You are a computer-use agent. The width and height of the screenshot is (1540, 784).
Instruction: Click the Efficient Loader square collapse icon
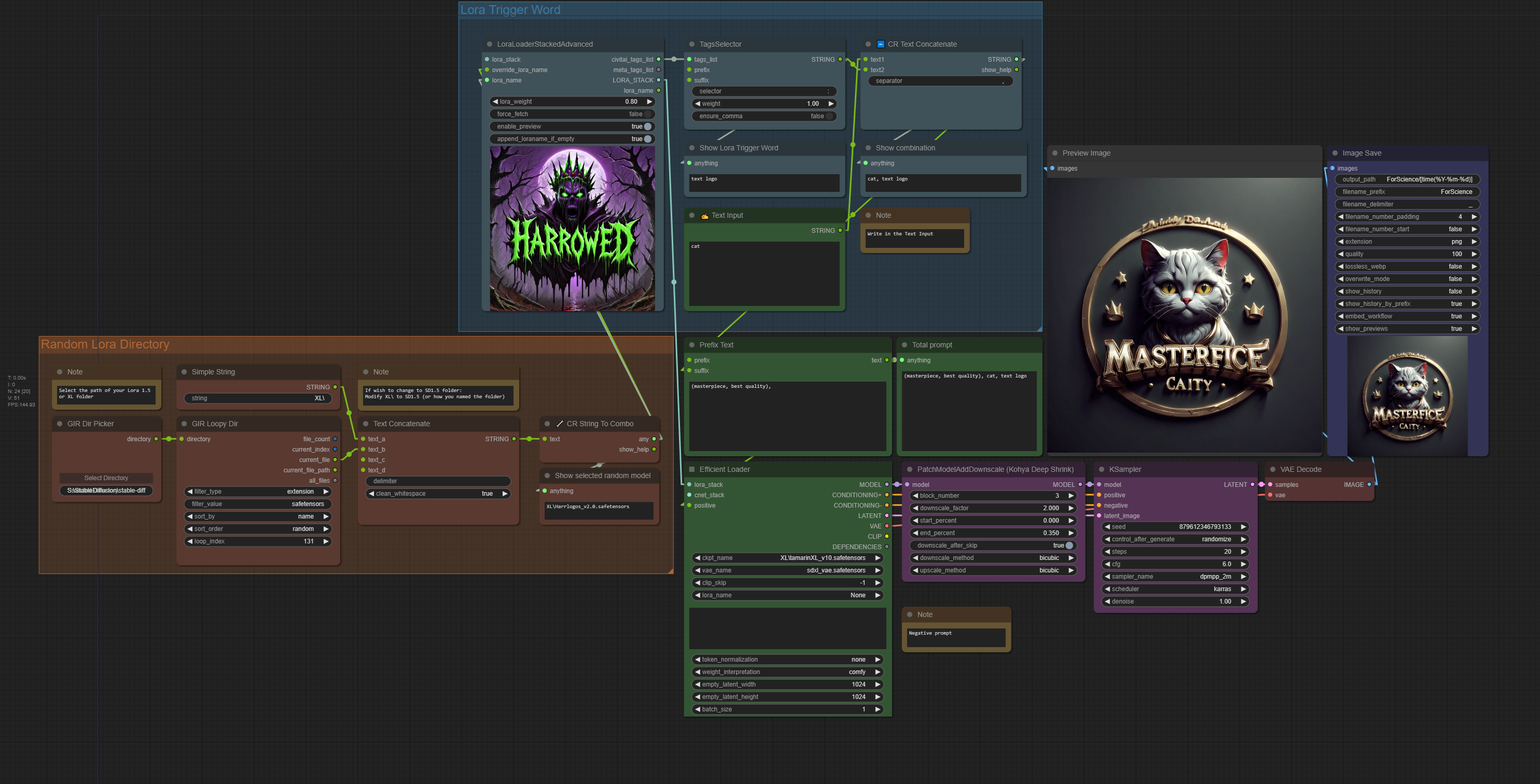pos(692,469)
